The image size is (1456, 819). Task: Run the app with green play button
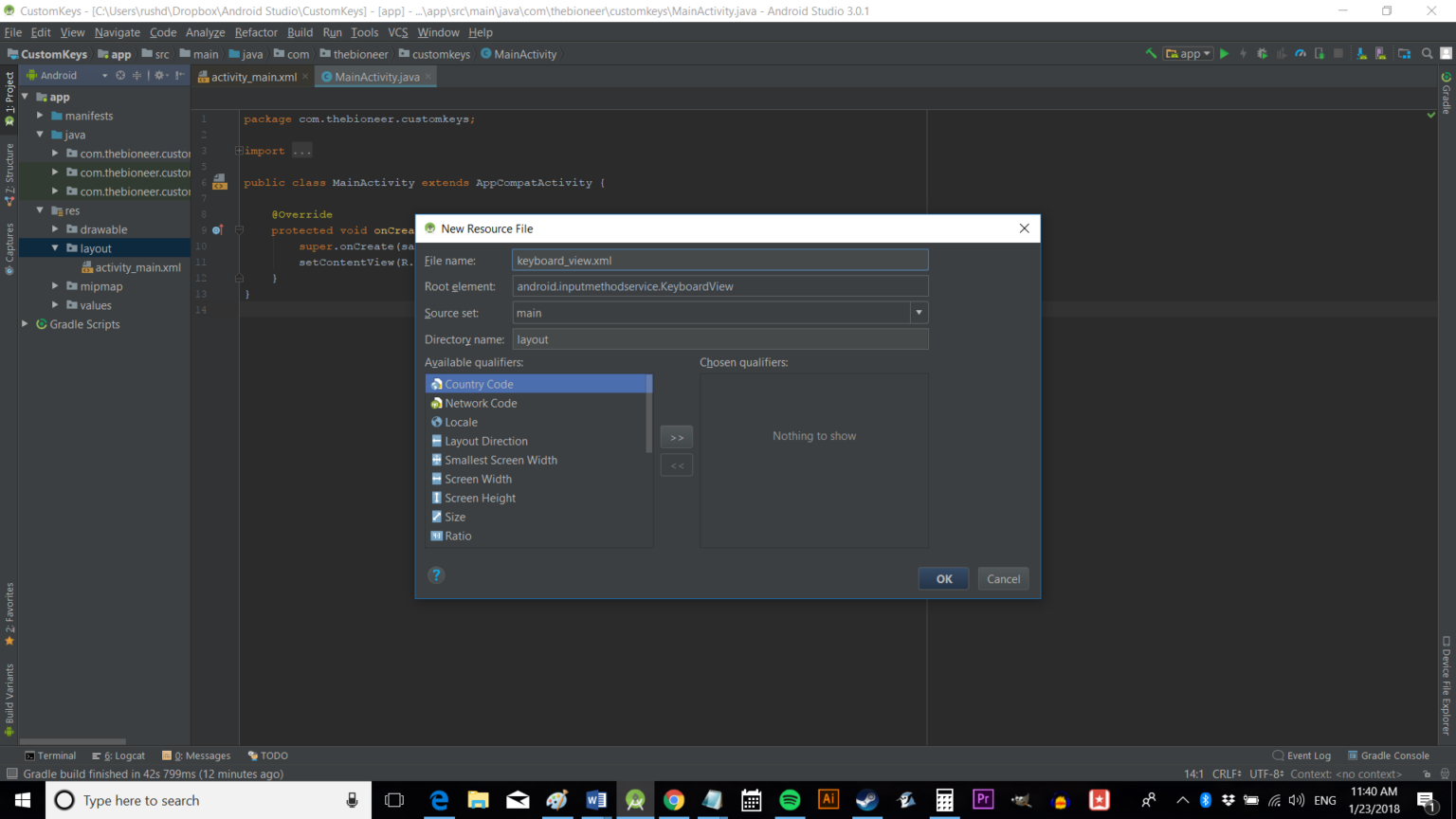click(x=1225, y=54)
